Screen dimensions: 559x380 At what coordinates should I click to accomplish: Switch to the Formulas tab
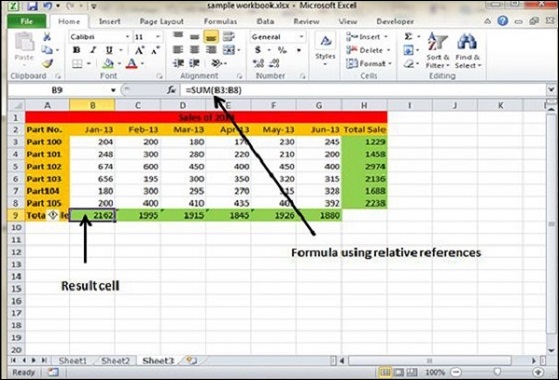(x=220, y=21)
